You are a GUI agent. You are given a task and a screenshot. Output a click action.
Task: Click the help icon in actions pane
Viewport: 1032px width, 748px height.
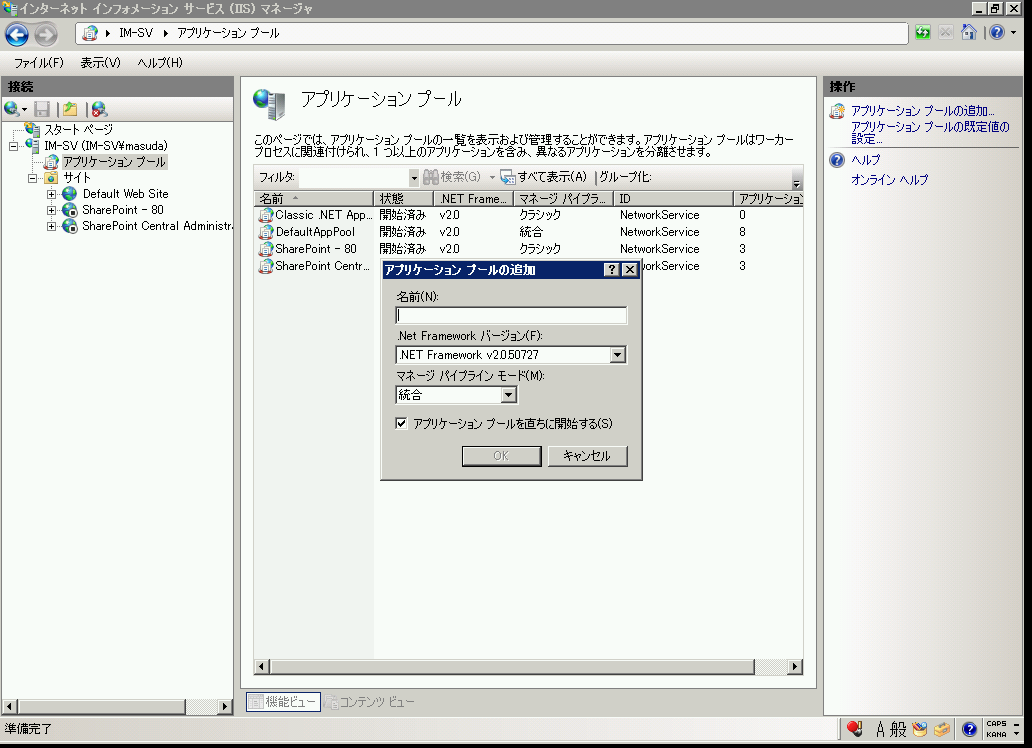tap(838, 160)
